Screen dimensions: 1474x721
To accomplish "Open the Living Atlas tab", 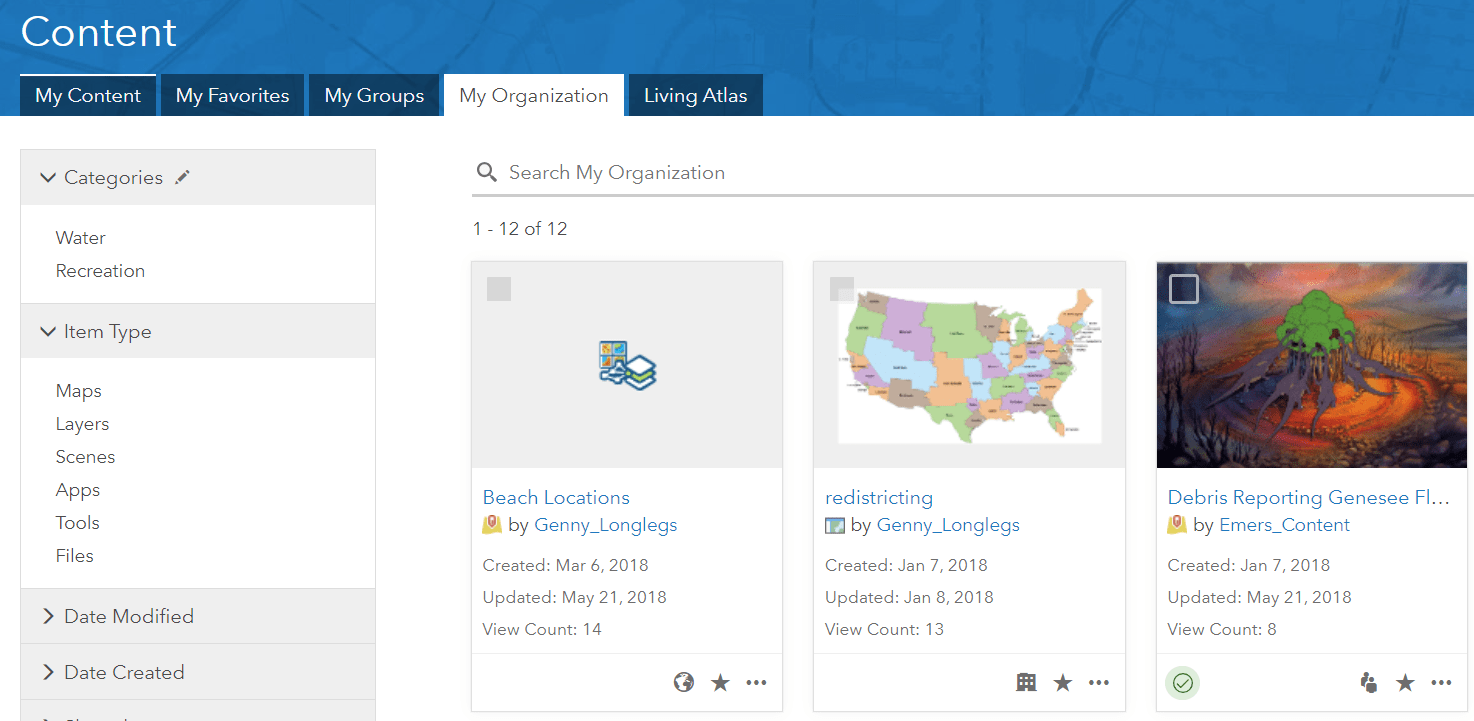I will [x=695, y=96].
